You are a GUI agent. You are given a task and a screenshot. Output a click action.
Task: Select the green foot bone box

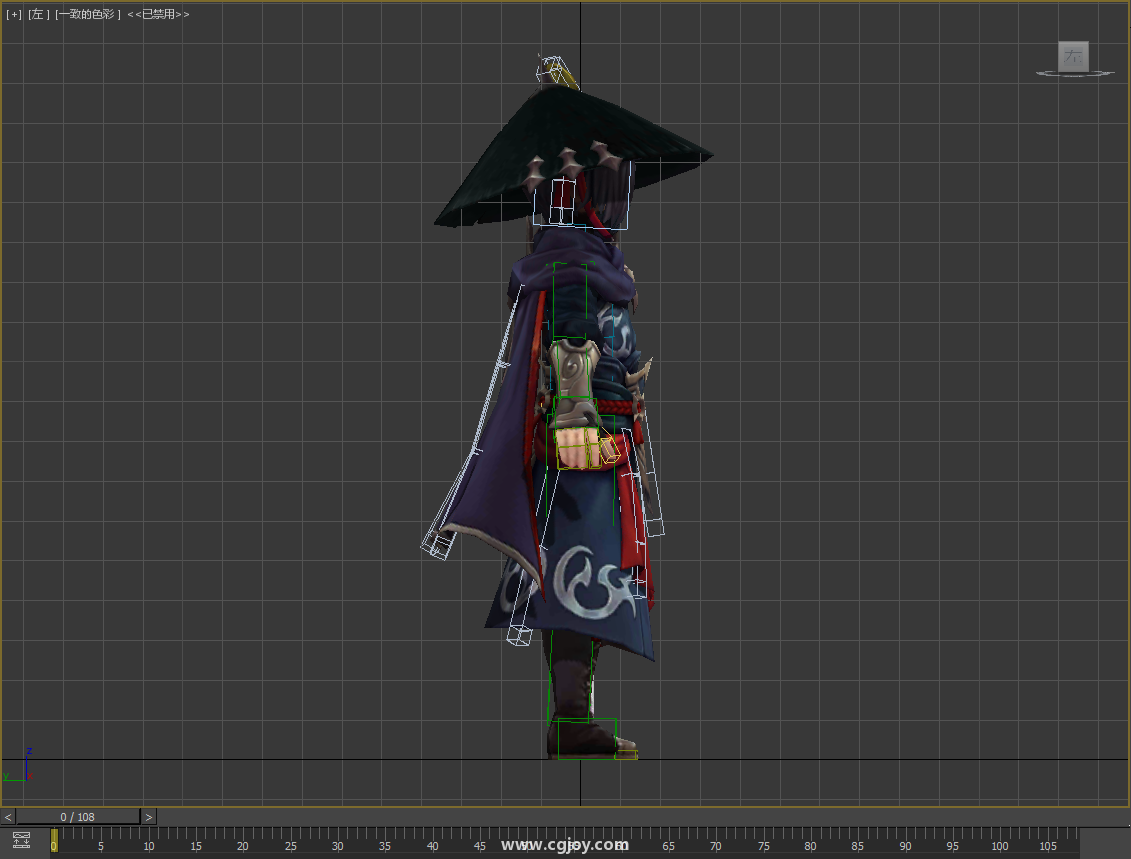click(x=587, y=736)
